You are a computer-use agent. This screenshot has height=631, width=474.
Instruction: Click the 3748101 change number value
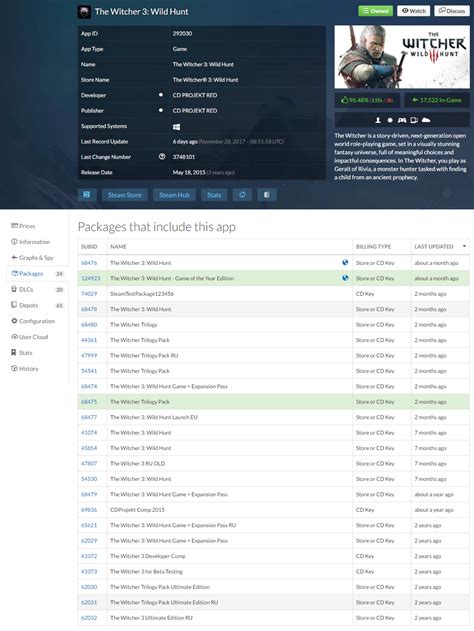click(x=184, y=157)
